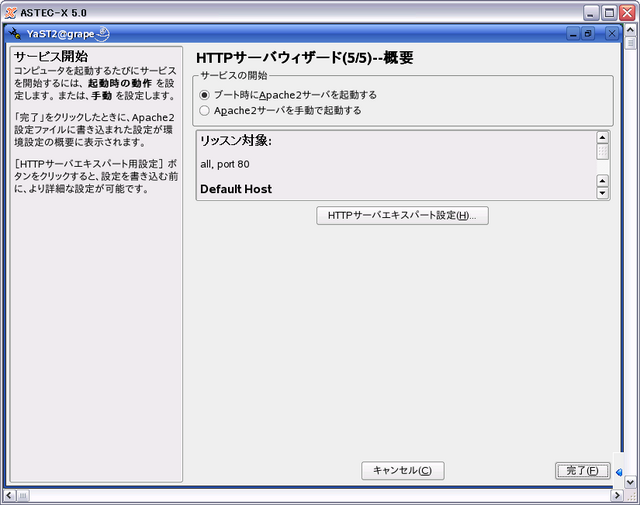640x505 pixels.
Task: Restore the YaST2@grape inner window
Action: [x=588, y=33]
